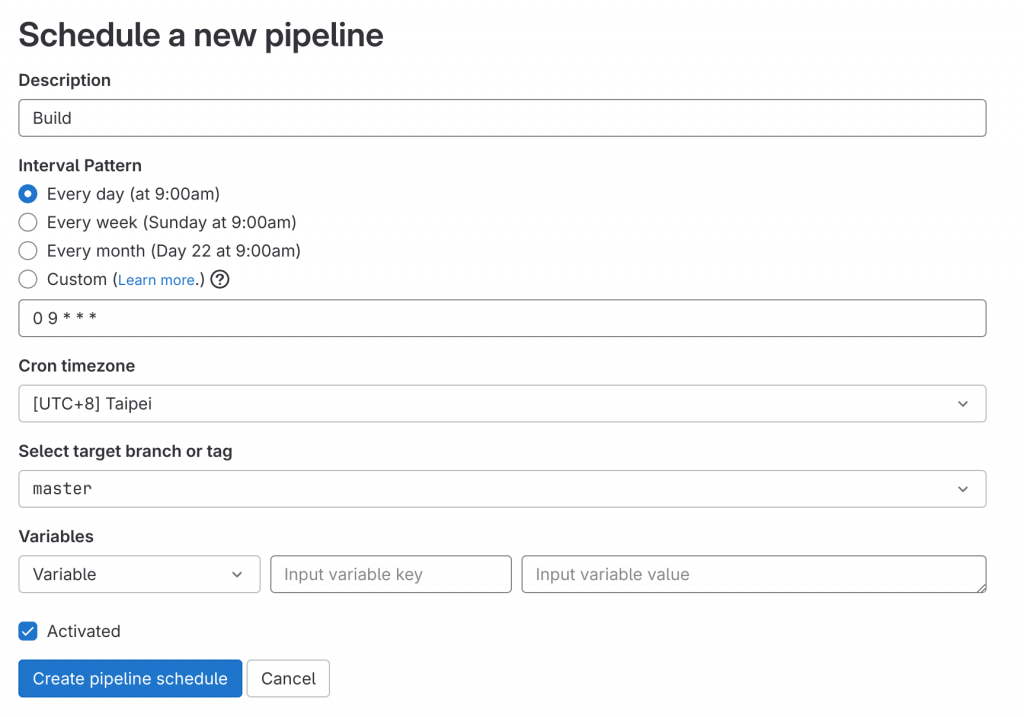This screenshot has width=1024, height=717.
Task: Click the 'Input variable value' text area
Action: click(750, 574)
